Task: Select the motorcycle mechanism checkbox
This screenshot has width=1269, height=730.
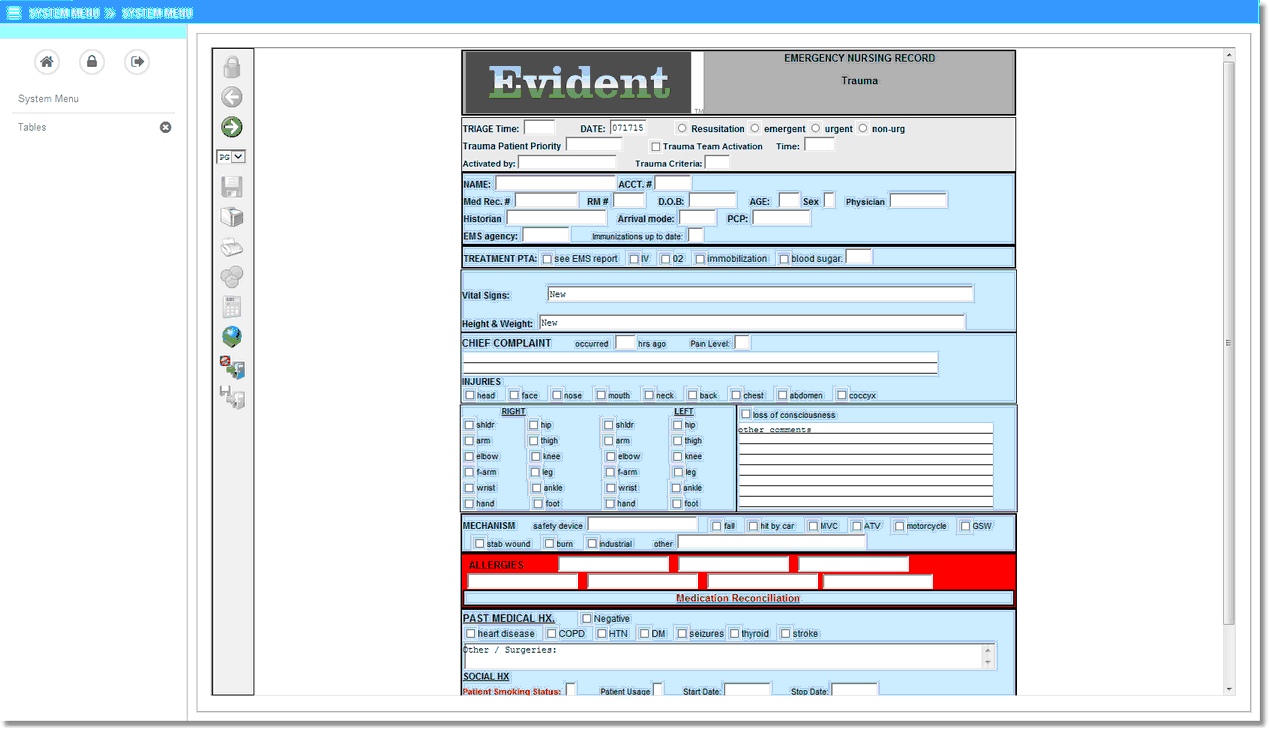Action: point(900,526)
